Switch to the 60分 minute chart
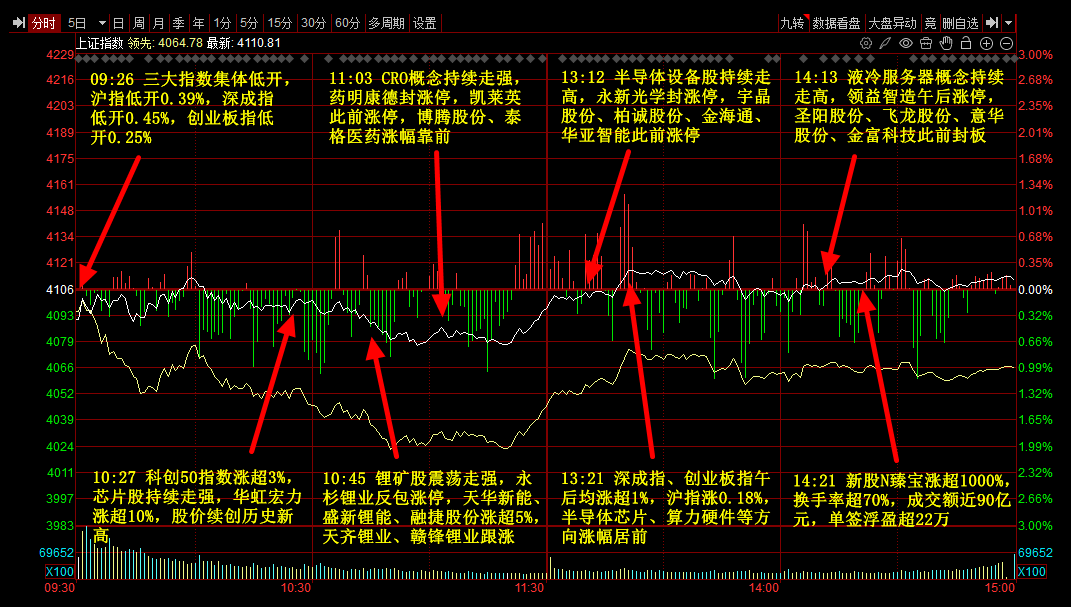1071x607 pixels. point(347,23)
